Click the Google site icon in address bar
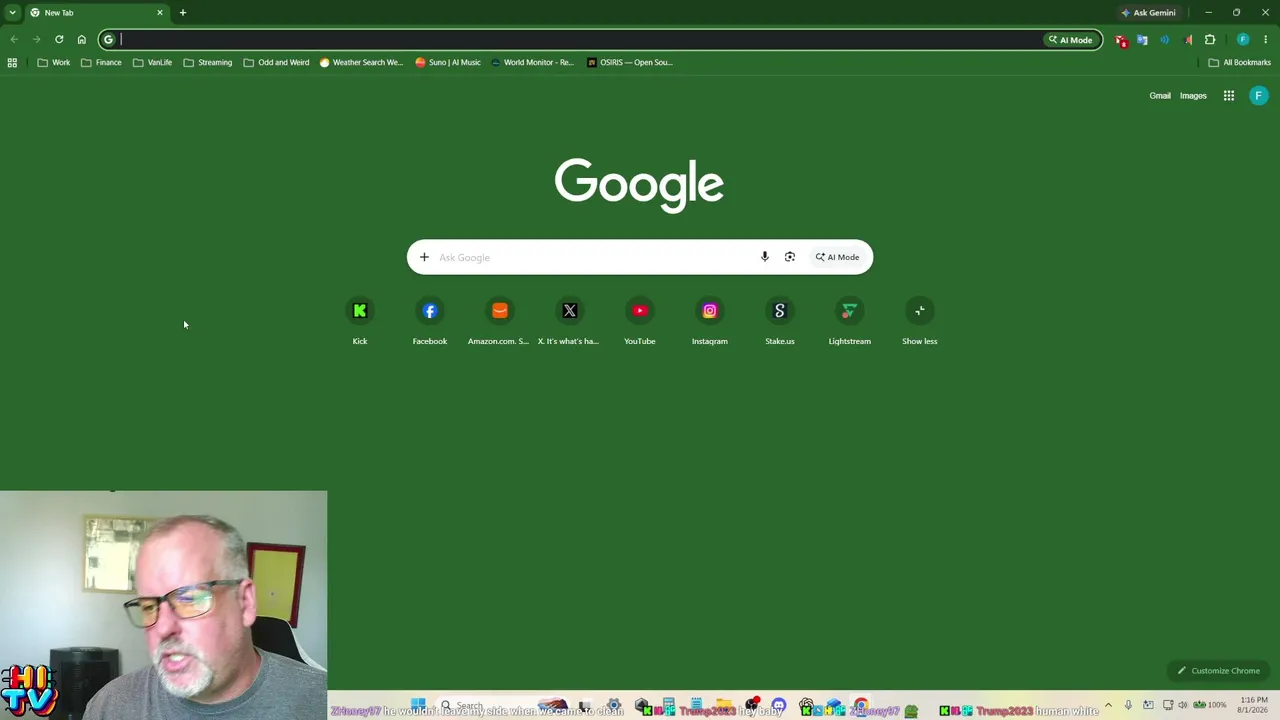1280x720 pixels. [x=109, y=40]
